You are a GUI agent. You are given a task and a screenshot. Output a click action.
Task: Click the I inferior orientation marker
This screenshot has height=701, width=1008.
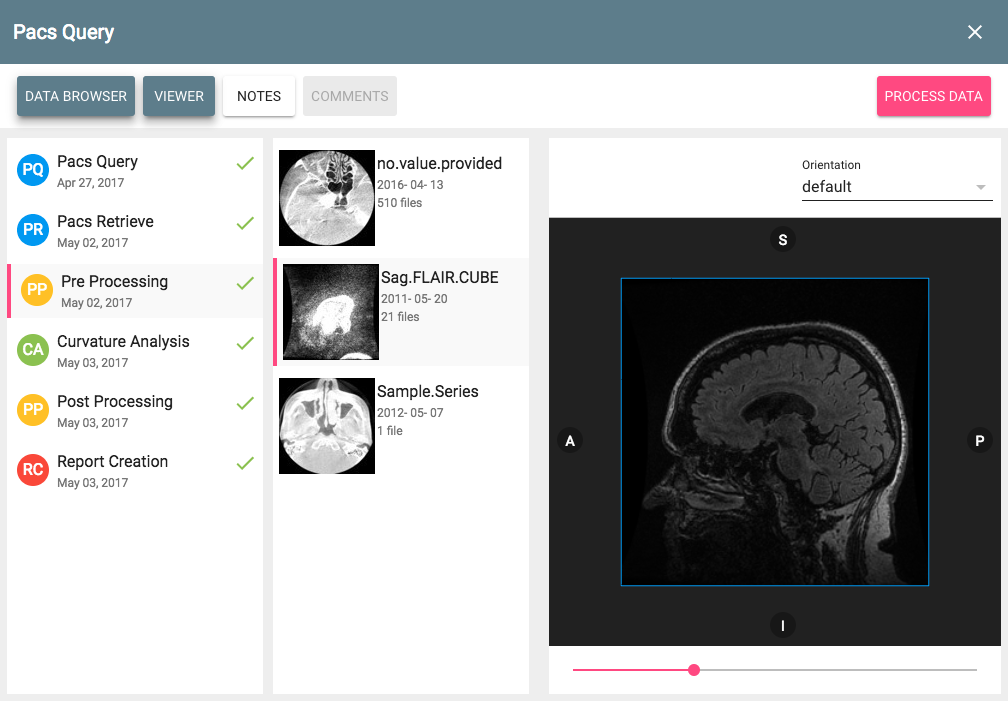(x=783, y=626)
